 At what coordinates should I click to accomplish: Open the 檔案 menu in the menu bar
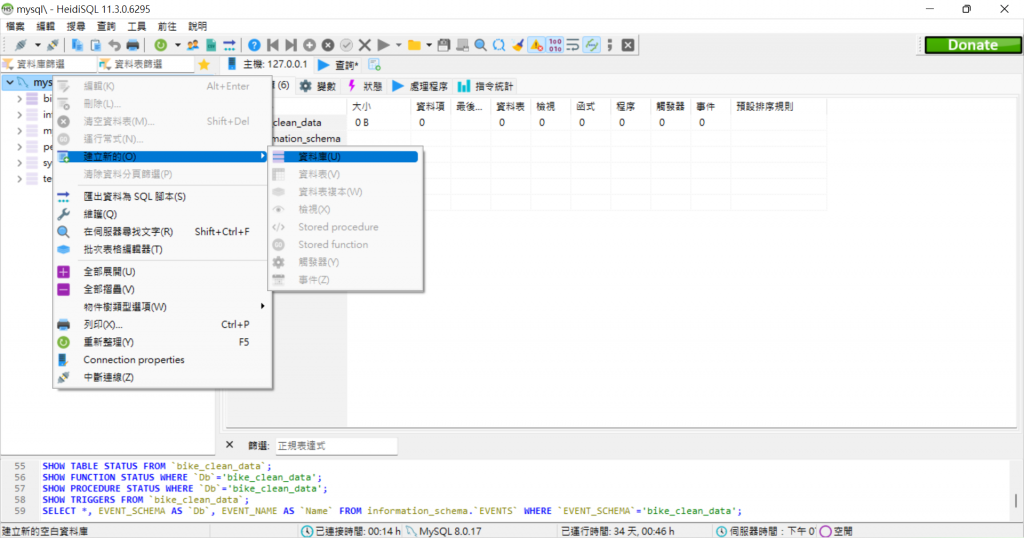pos(15,27)
